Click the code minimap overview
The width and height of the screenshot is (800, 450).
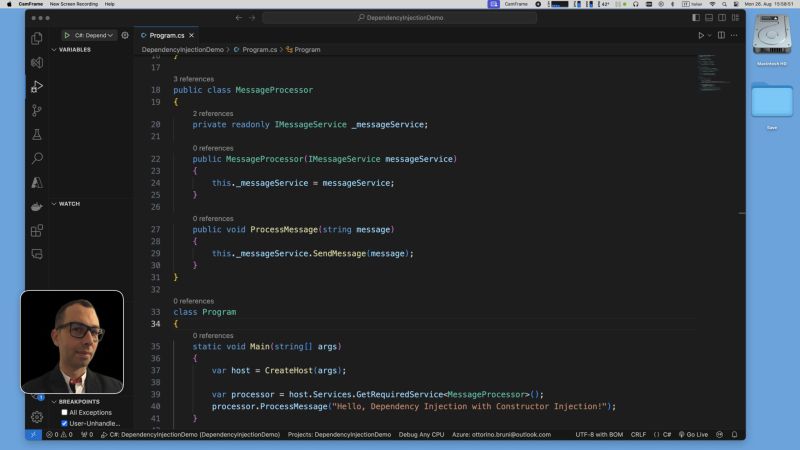click(714, 72)
